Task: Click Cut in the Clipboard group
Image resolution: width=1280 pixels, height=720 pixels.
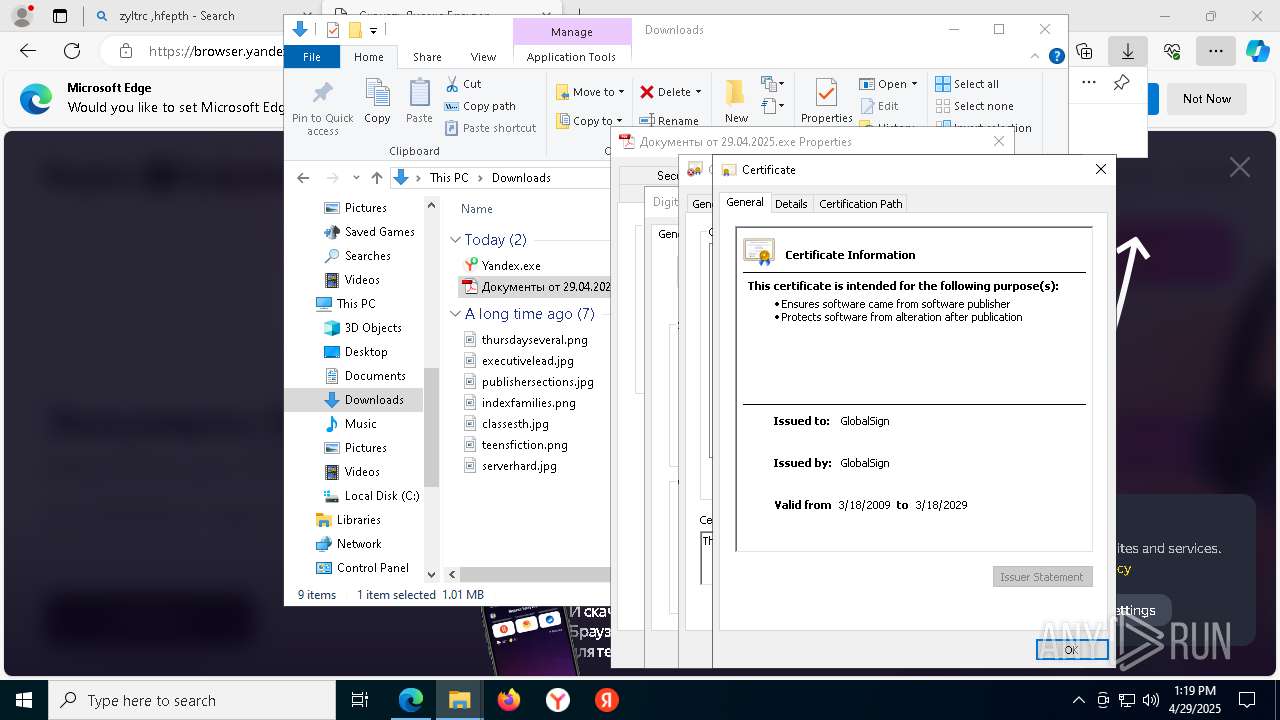Action: click(x=463, y=84)
